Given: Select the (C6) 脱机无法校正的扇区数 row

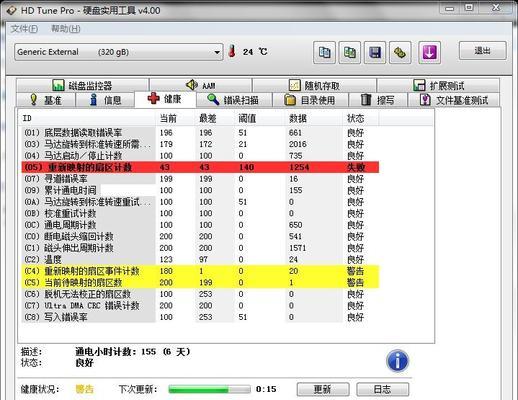Looking at the screenshot, I should coord(200,294).
